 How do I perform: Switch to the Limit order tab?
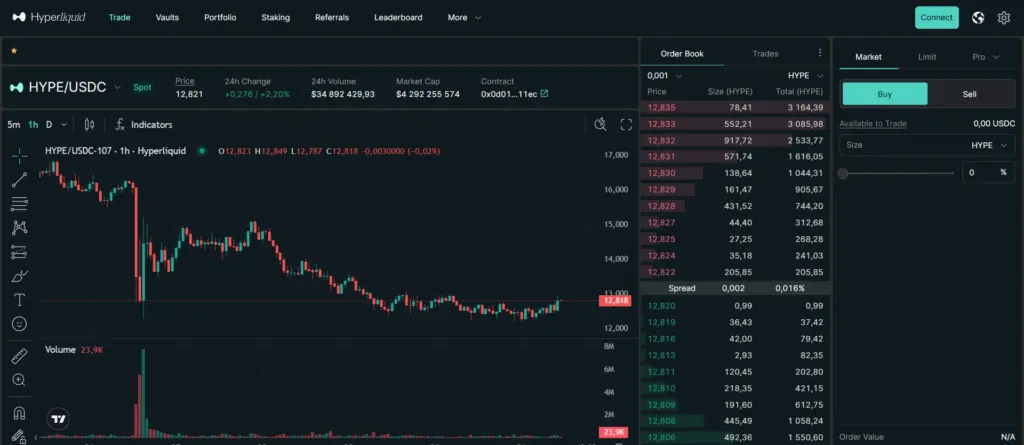point(927,57)
